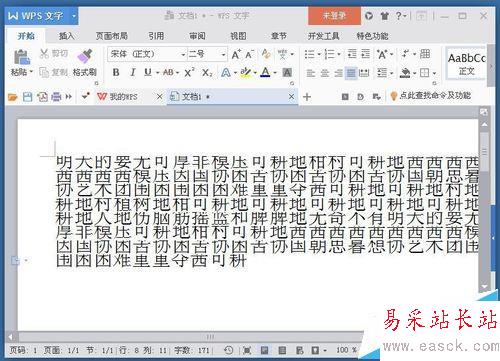Switch to the 开始 (Home) tab
This screenshot has height=361, width=500.
[x=26, y=36]
